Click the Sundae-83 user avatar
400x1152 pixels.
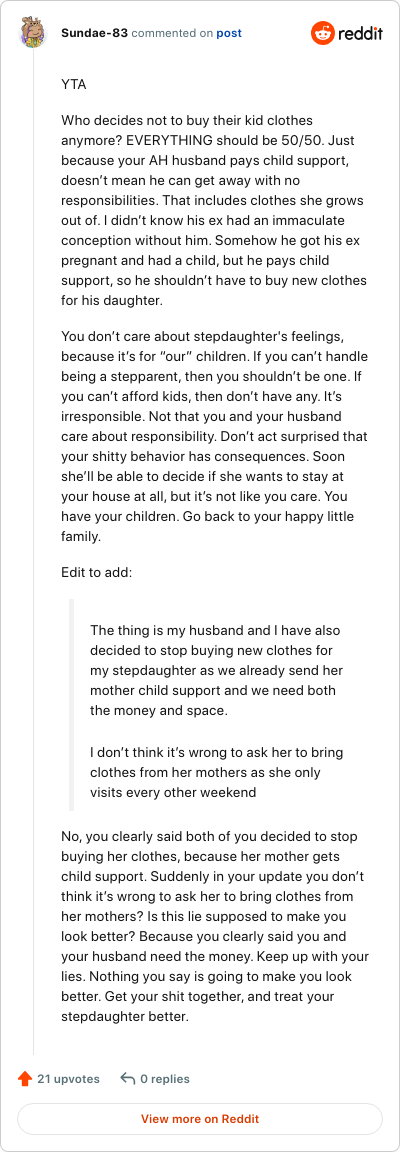pyautogui.click(x=33, y=33)
